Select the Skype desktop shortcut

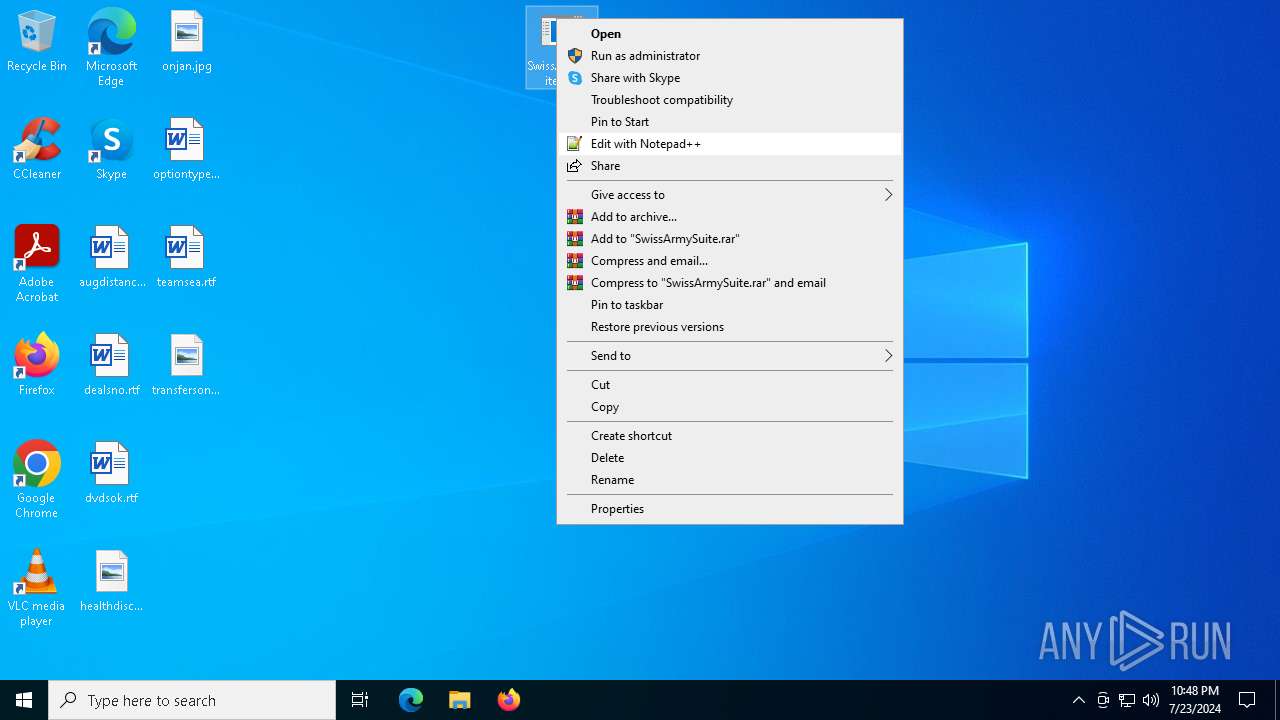click(x=111, y=150)
